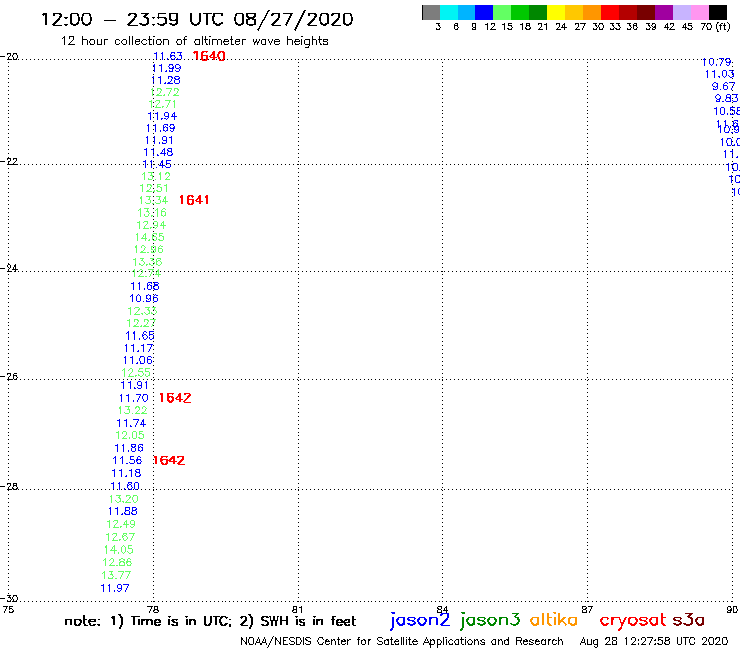Screen dimensions: 740x650
Task: Click the wave height value 12.55
Action: pyautogui.click(x=136, y=373)
